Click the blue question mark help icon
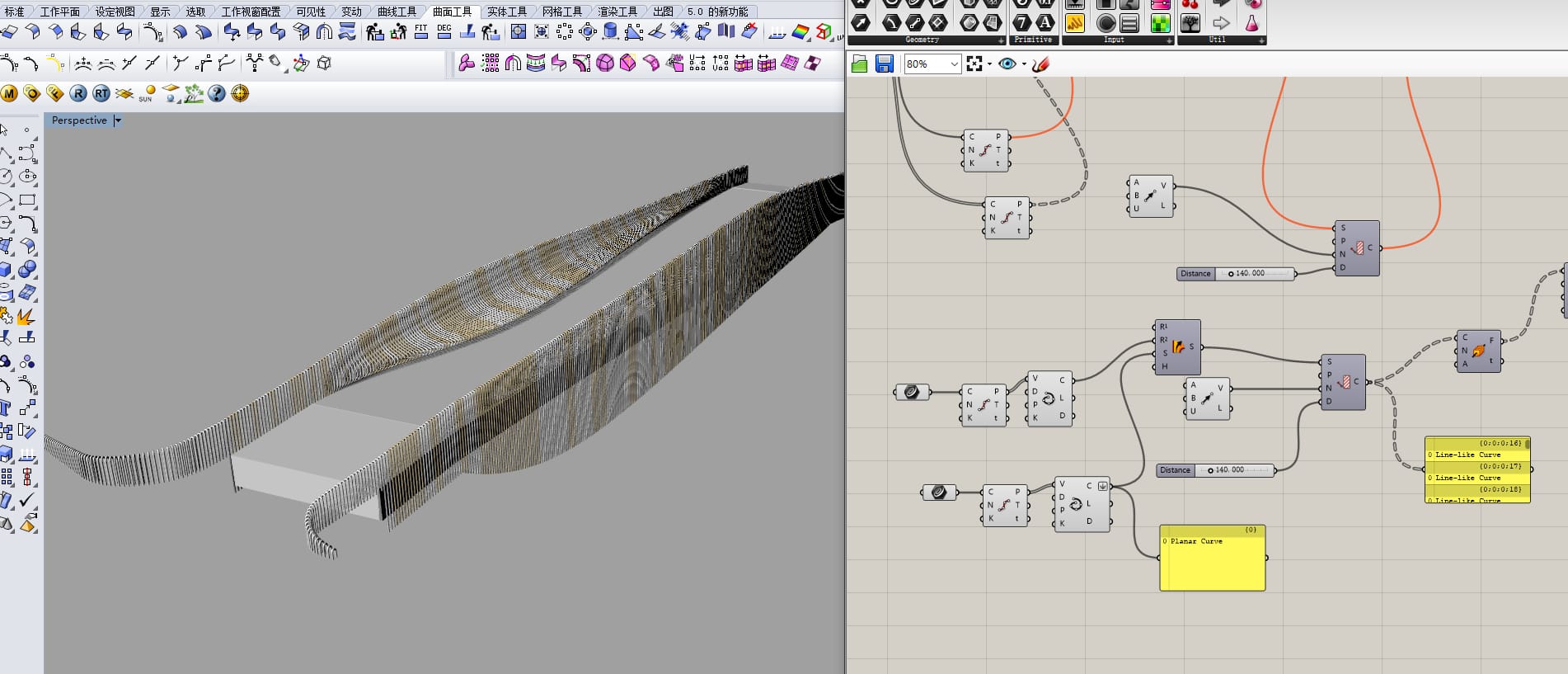Screen dimensions: 1568x674 217,93
